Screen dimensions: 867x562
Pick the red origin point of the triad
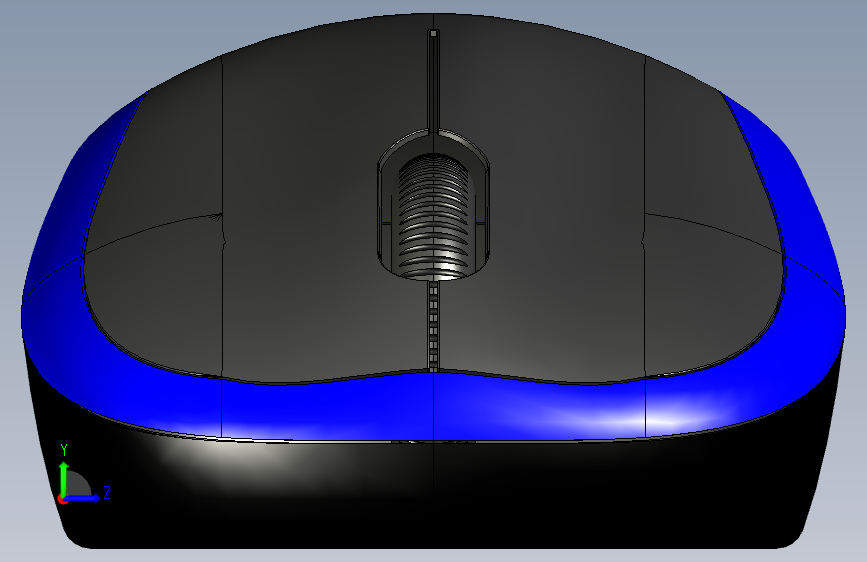[61, 499]
